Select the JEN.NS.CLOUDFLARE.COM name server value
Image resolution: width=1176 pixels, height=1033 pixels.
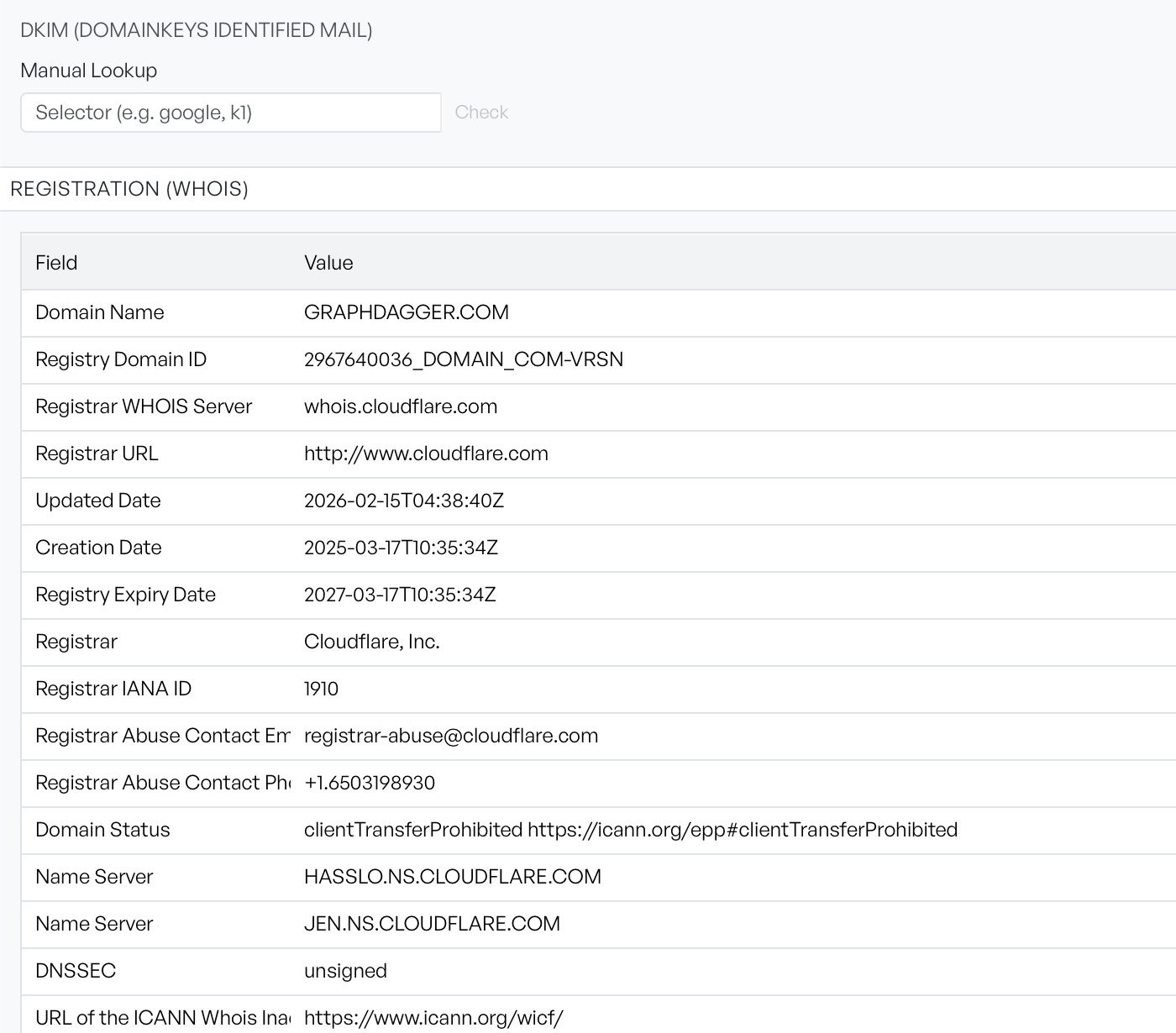(432, 924)
